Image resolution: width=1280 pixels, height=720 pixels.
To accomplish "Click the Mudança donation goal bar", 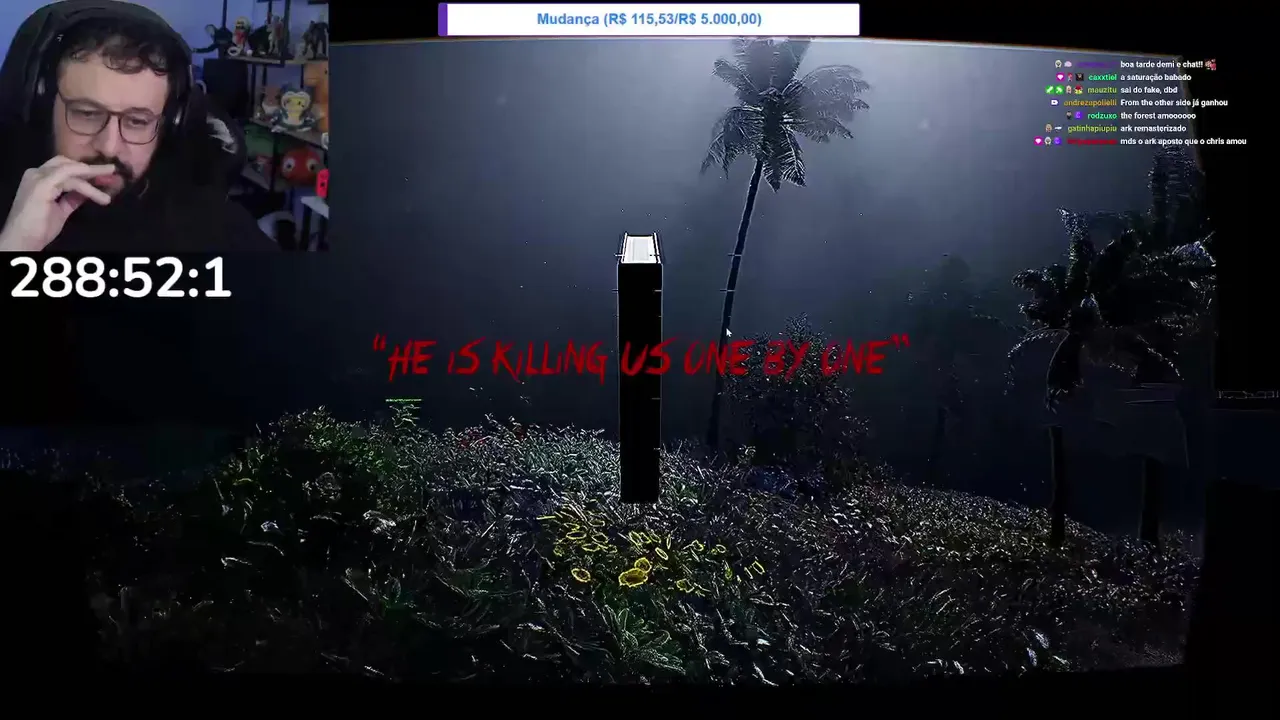I will [648, 19].
